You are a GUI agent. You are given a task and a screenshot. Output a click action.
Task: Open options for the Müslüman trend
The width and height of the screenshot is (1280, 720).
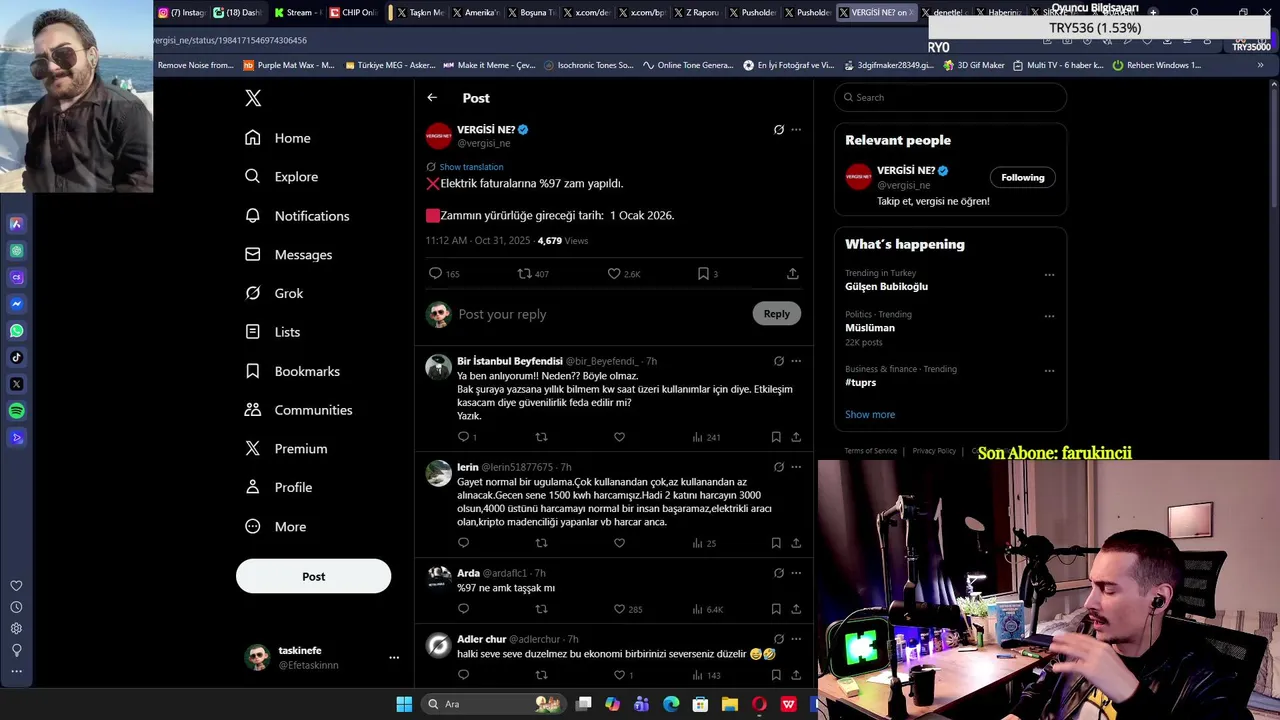[x=1049, y=316]
